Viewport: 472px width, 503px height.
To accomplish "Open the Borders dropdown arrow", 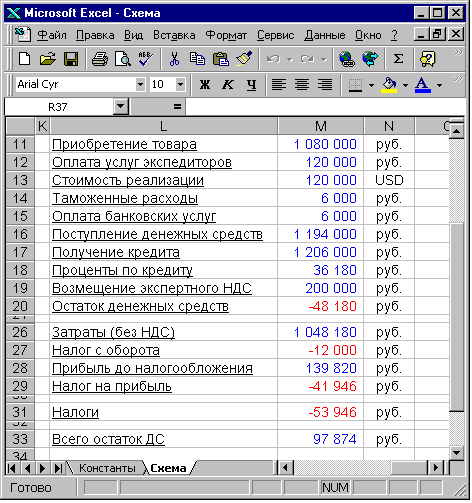I will [x=371, y=85].
